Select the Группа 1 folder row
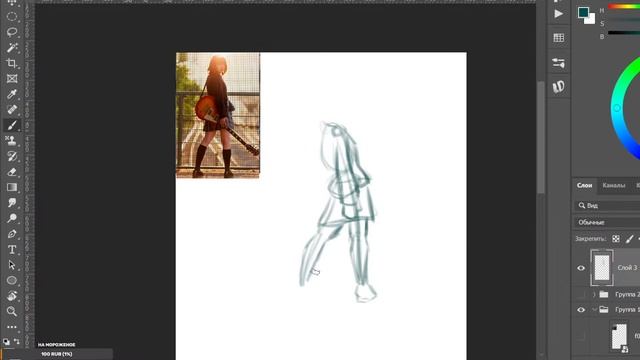 [606, 310]
